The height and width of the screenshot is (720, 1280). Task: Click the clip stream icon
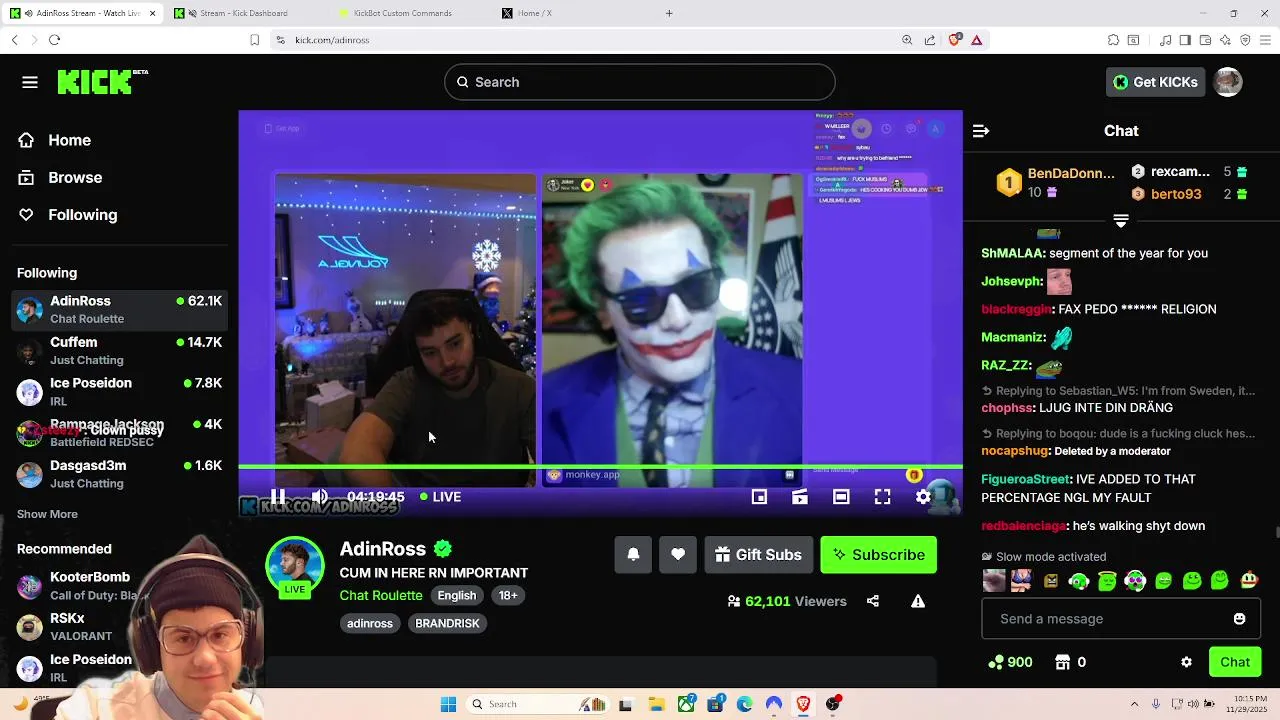(x=800, y=497)
